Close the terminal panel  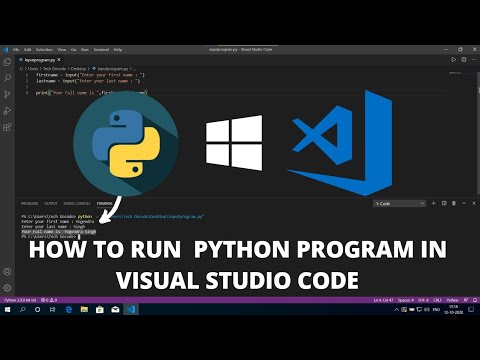pos(474,203)
